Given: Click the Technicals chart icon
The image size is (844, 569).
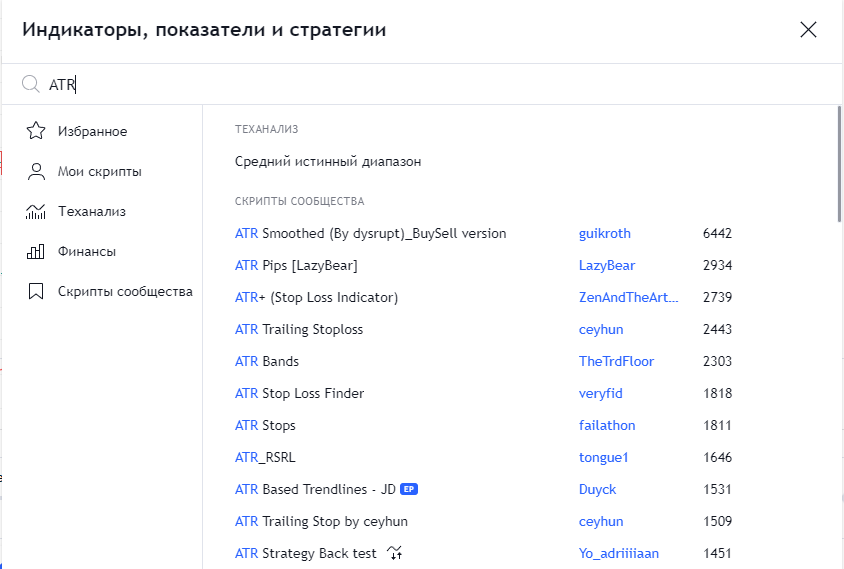Looking at the screenshot, I should [x=36, y=211].
